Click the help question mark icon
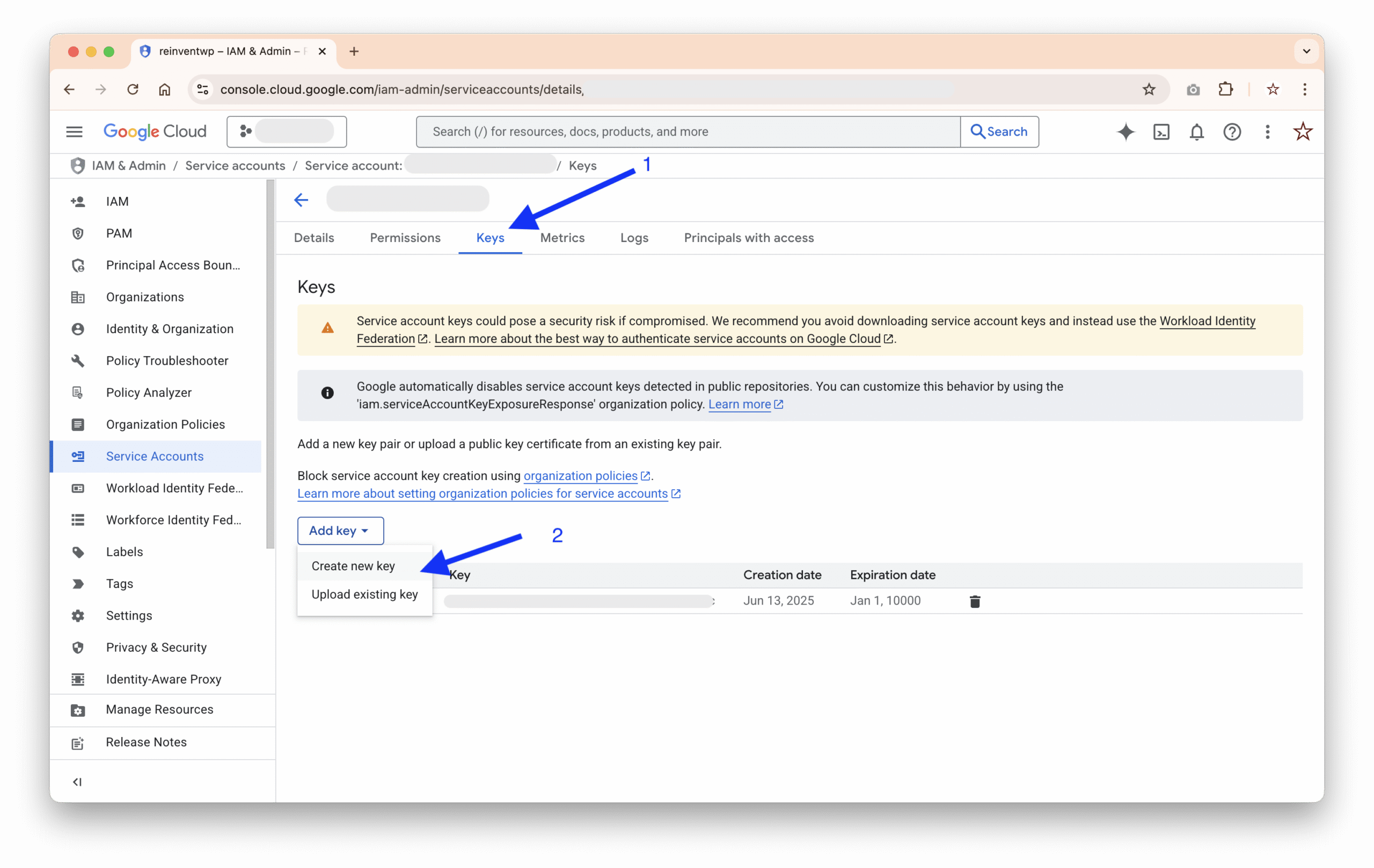The height and width of the screenshot is (868, 1374). coord(1232,132)
